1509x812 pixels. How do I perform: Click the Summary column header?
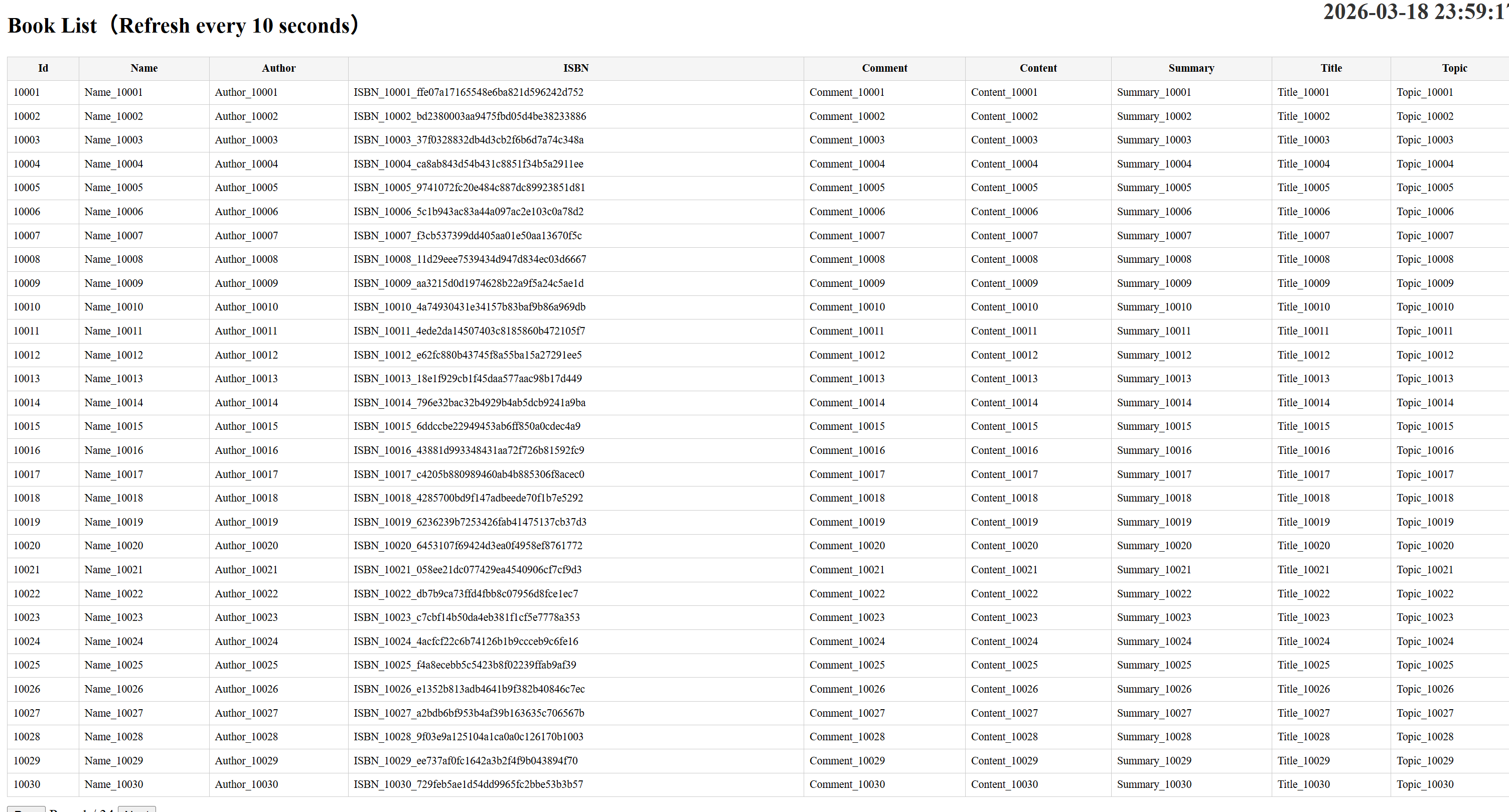(x=1191, y=68)
